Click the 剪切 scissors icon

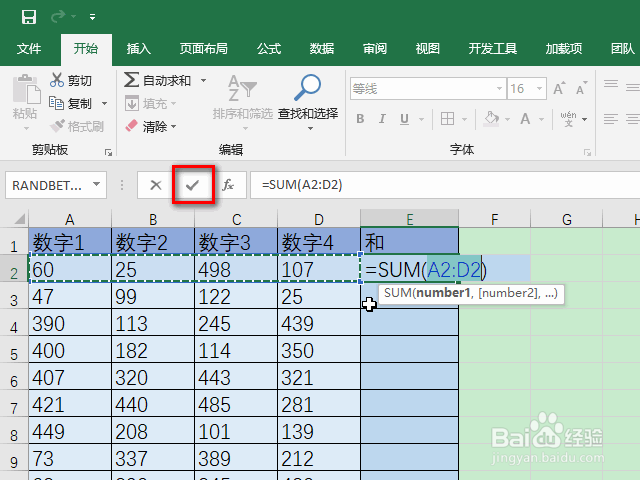(x=57, y=80)
